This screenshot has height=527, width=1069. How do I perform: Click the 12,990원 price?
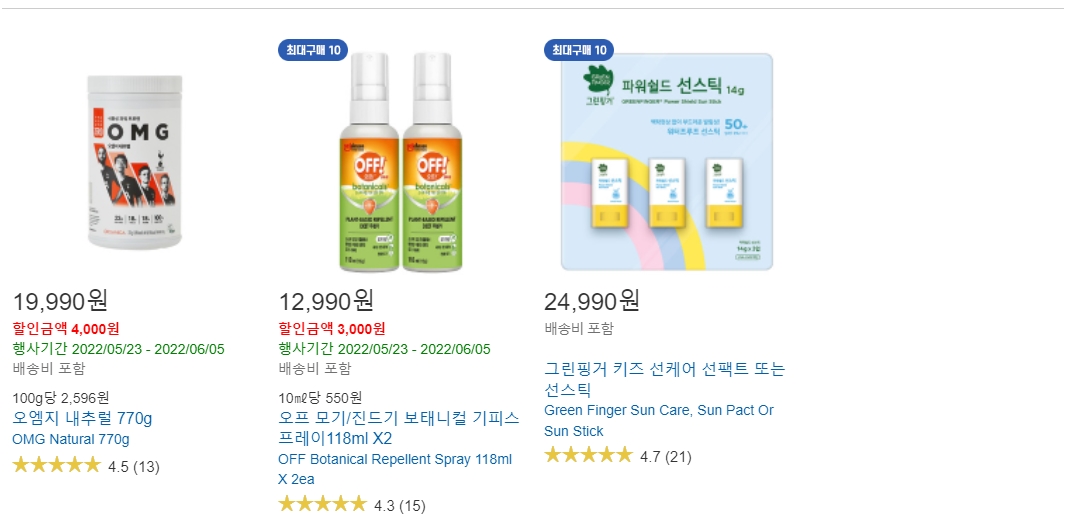[326, 300]
